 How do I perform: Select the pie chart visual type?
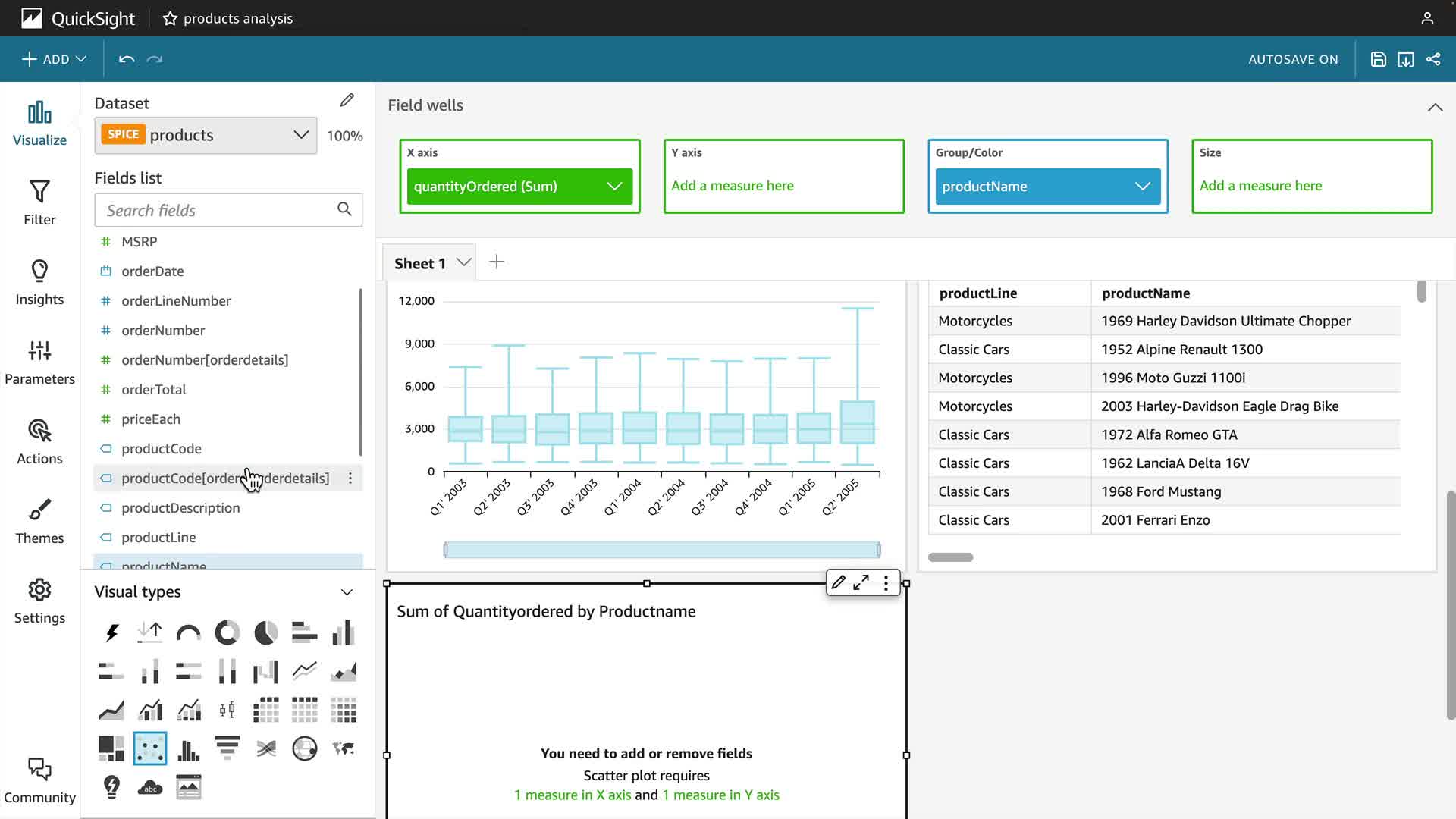coord(265,632)
